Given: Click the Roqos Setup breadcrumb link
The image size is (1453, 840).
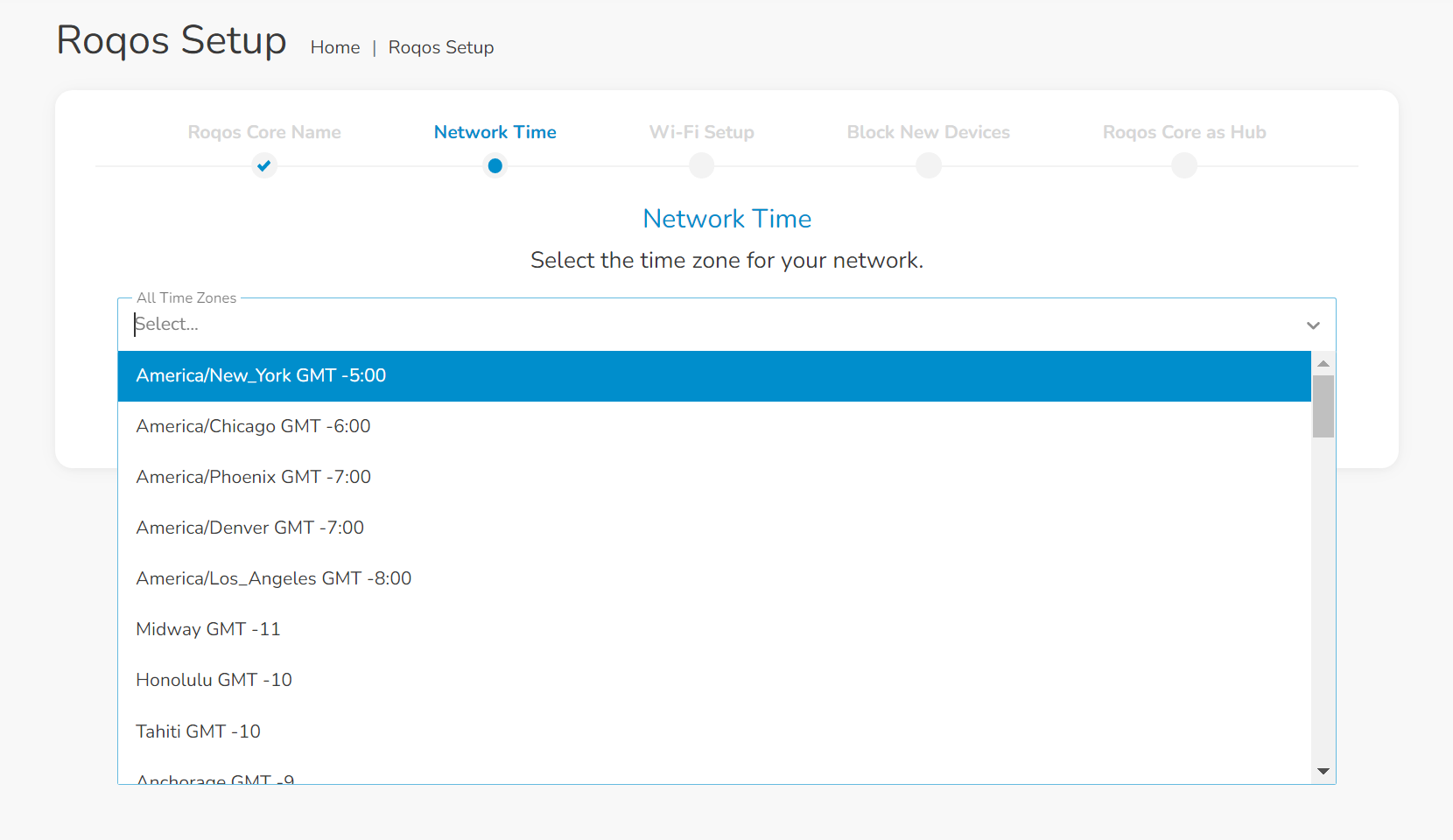Looking at the screenshot, I should click(441, 47).
